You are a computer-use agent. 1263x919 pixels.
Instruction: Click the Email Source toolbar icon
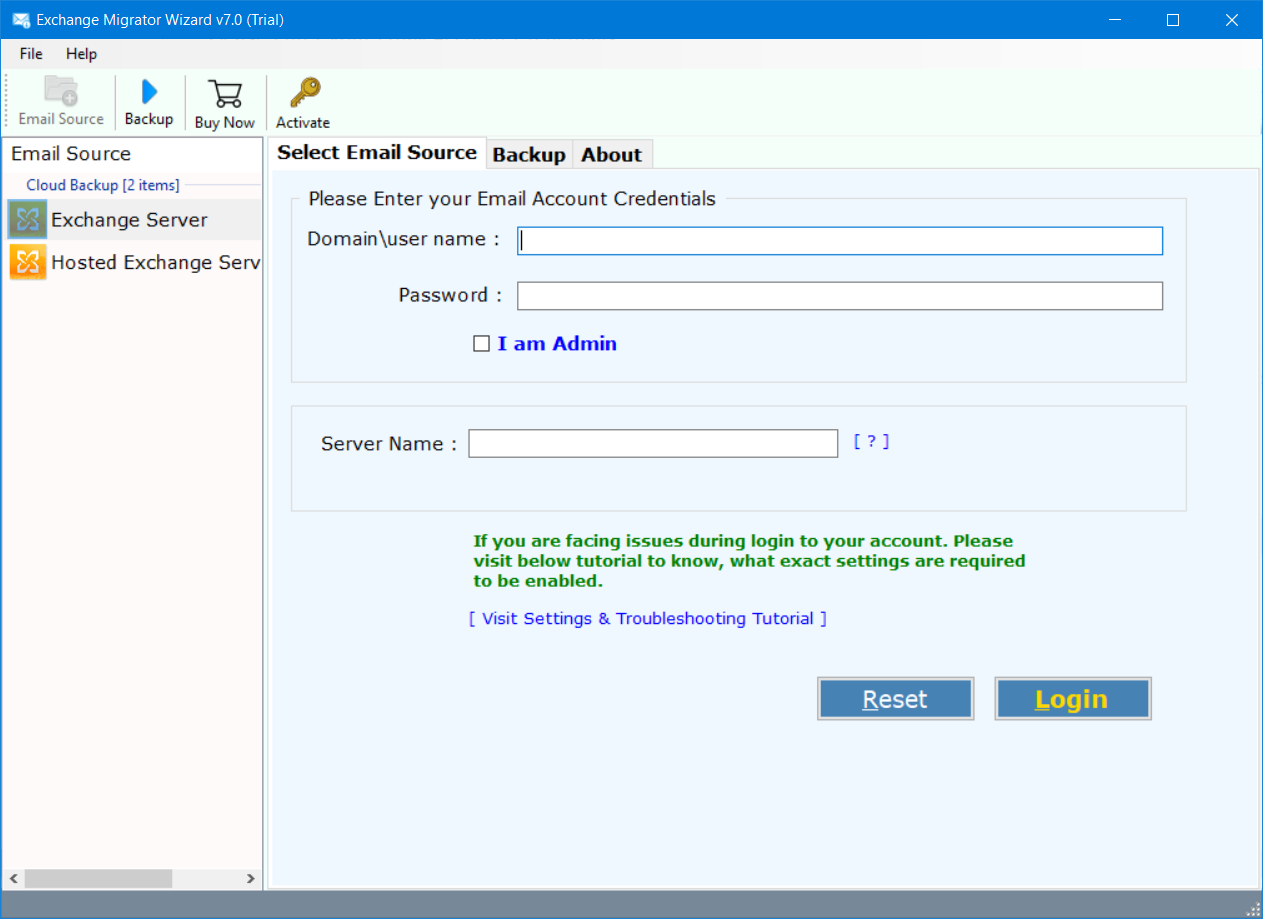61,92
